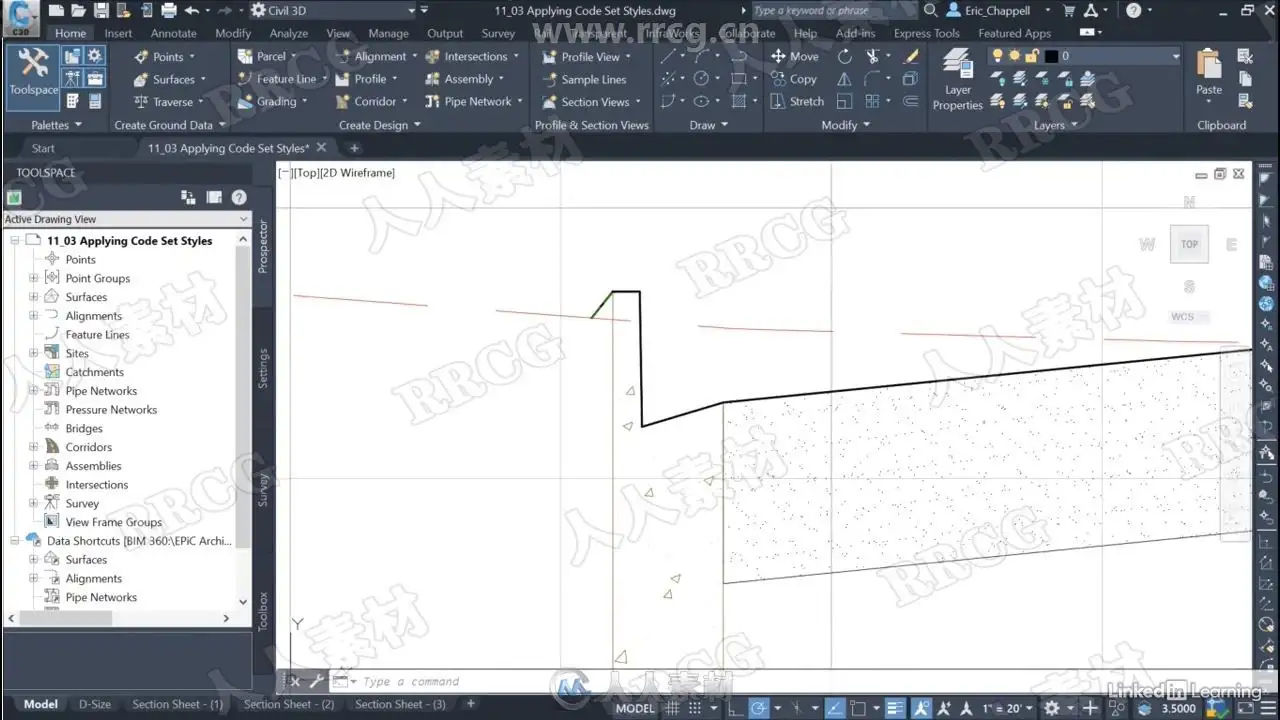1280x720 pixels.
Task: Select the Prospector side tab in Toolspace
Action: tap(264, 247)
